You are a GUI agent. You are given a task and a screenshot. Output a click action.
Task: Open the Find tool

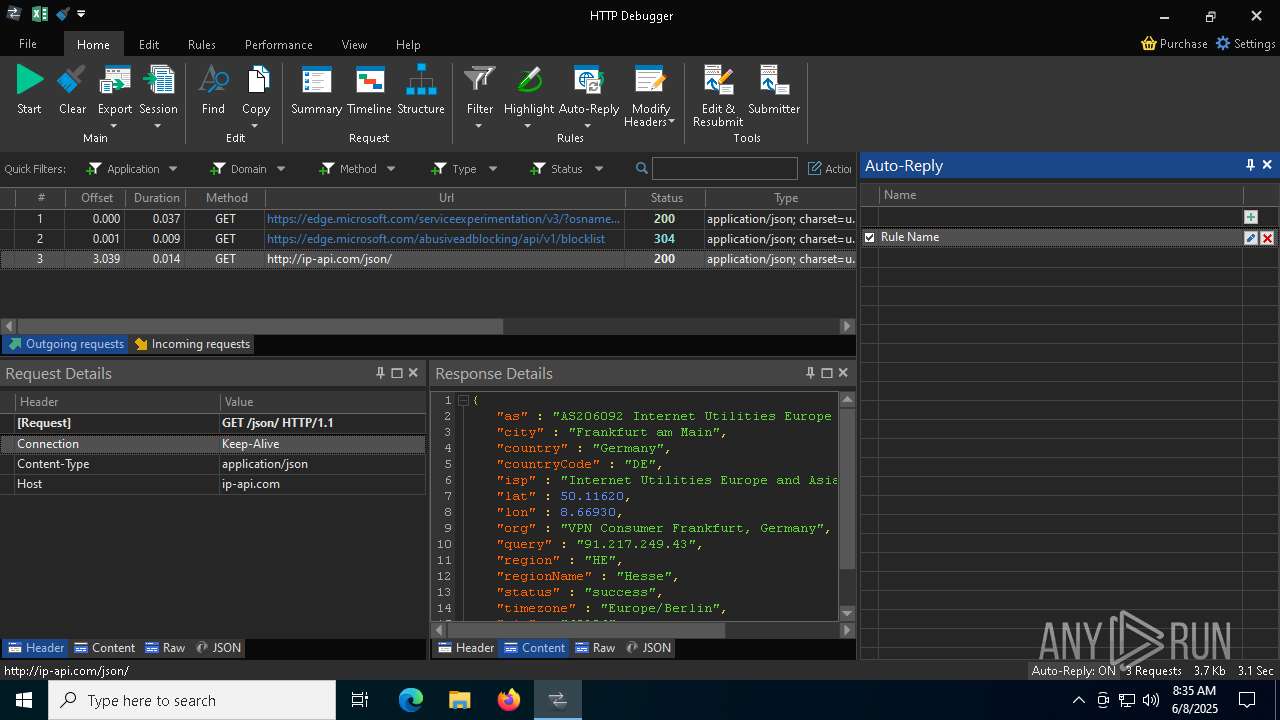coord(213,90)
